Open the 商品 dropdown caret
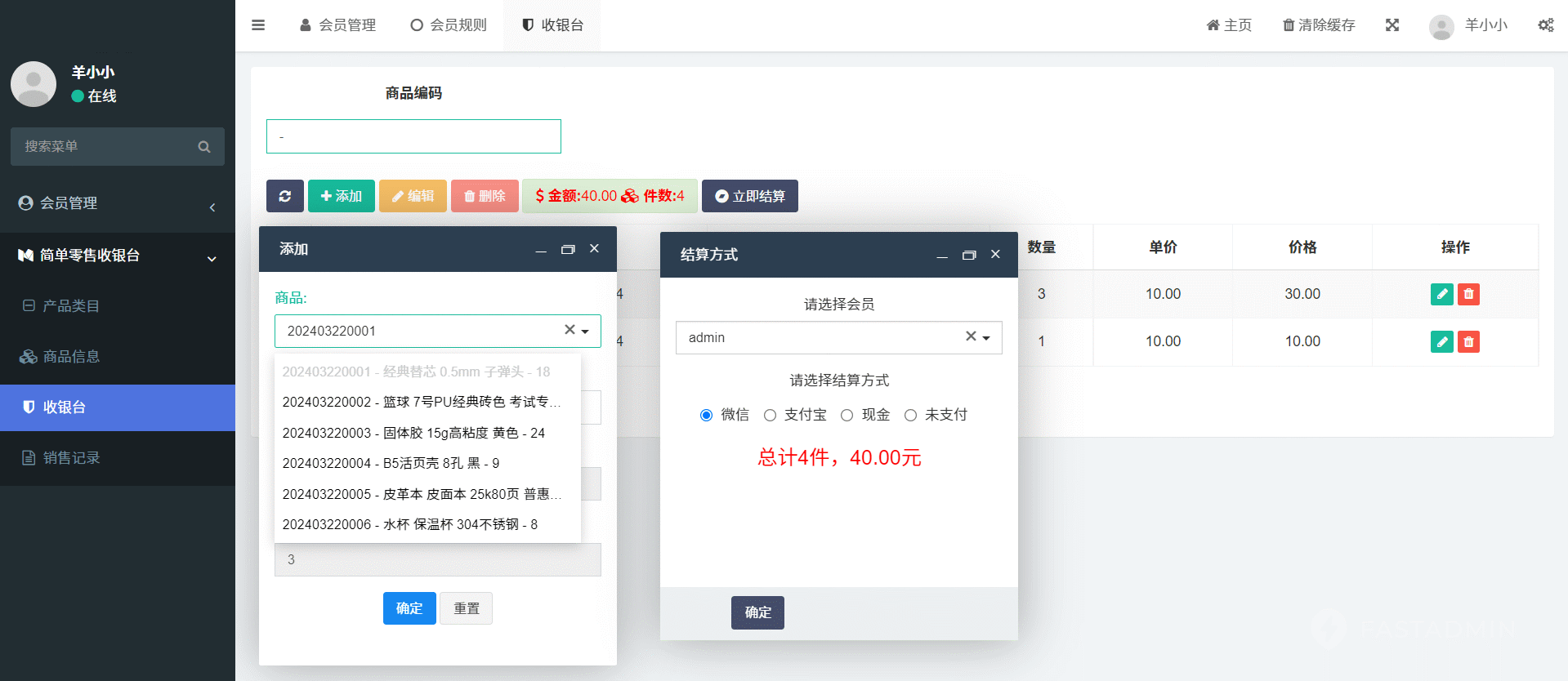Image resolution: width=1568 pixels, height=681 pixels. point(585,332)
